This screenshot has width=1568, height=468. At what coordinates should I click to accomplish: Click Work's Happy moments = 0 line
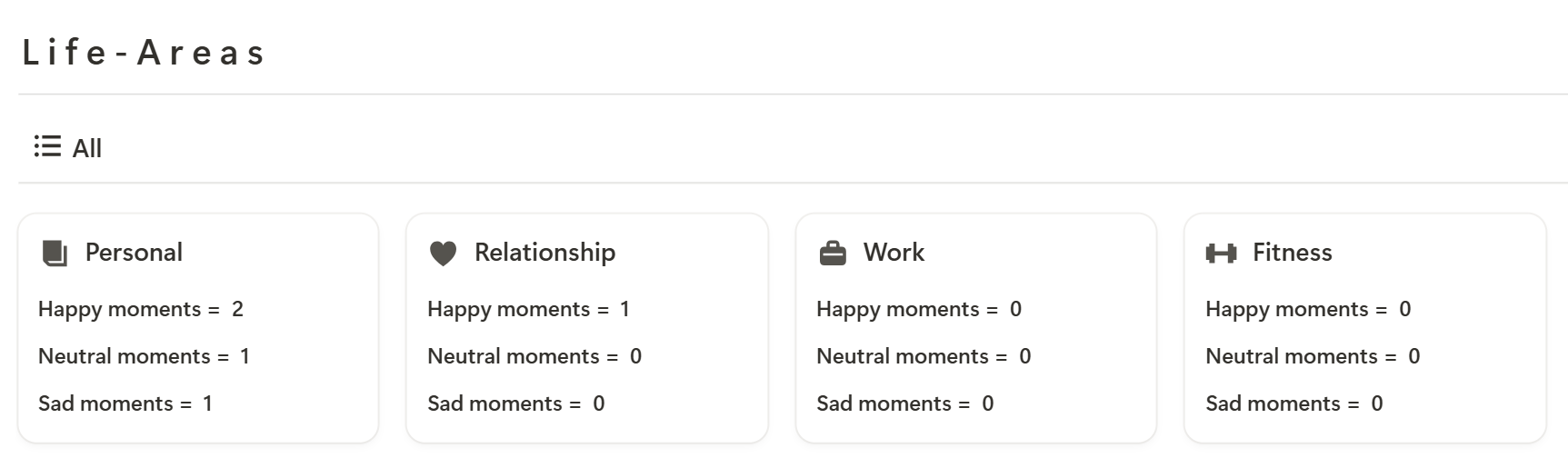point(919,310)
